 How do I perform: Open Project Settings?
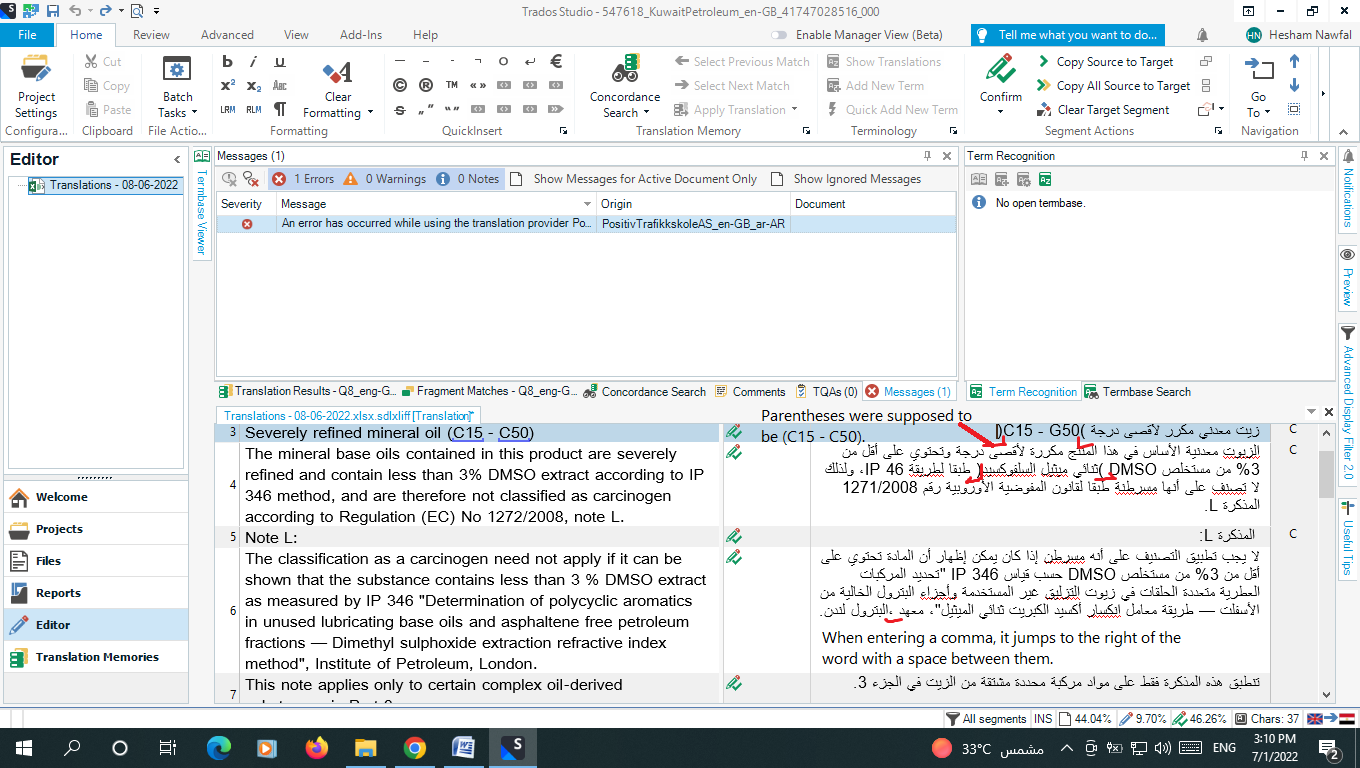click(x=36, y=87)
